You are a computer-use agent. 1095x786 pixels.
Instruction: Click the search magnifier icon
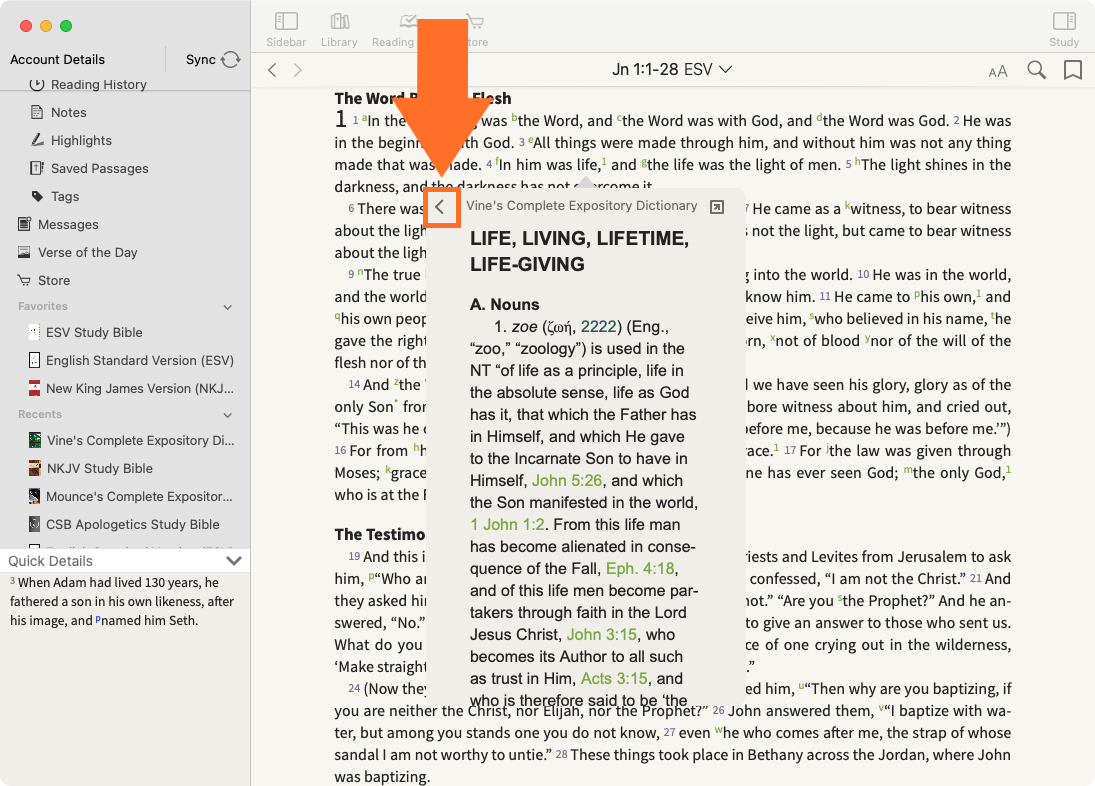(x=1036, y=70)
